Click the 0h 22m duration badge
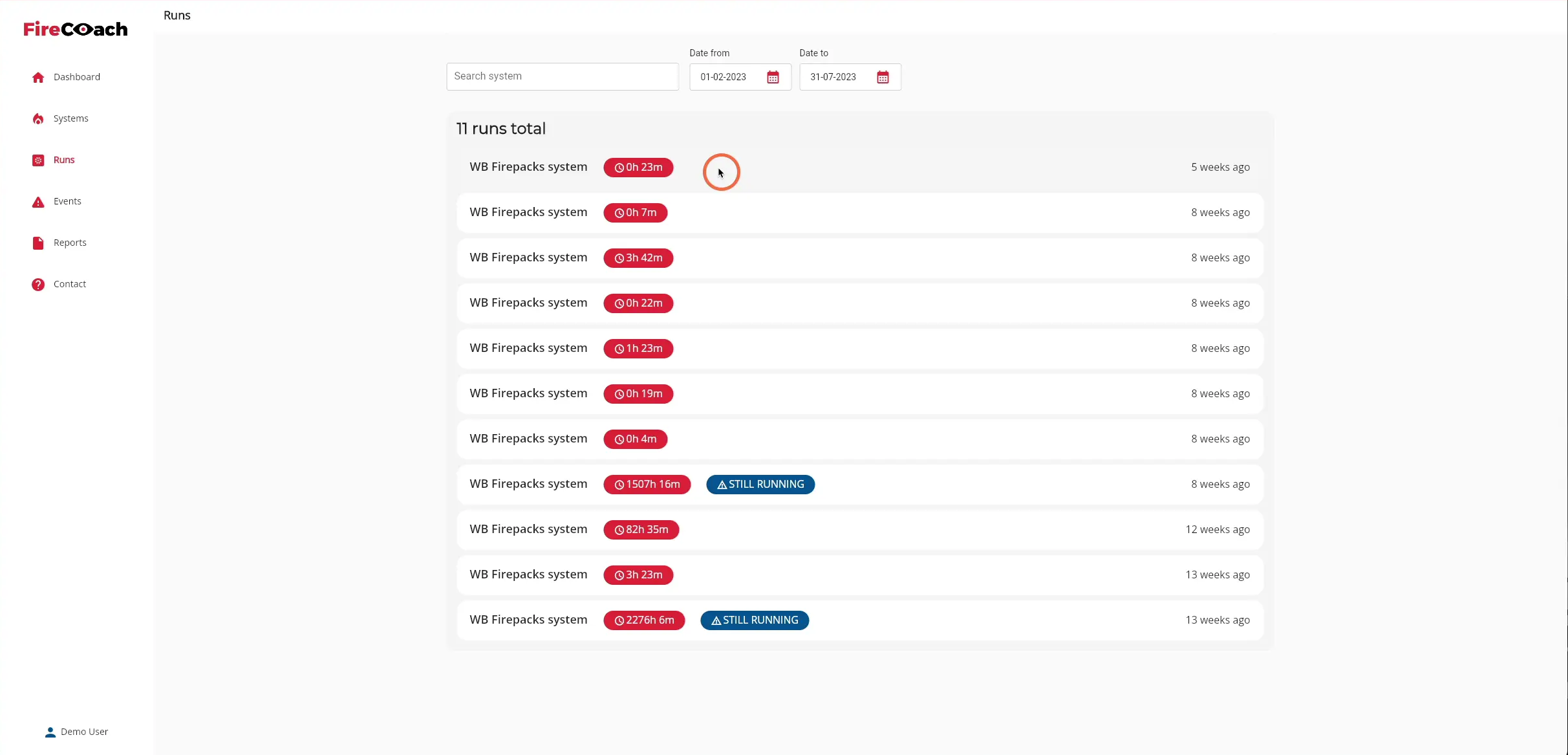Screen dimensions: 1568x755 pos(638,303)
